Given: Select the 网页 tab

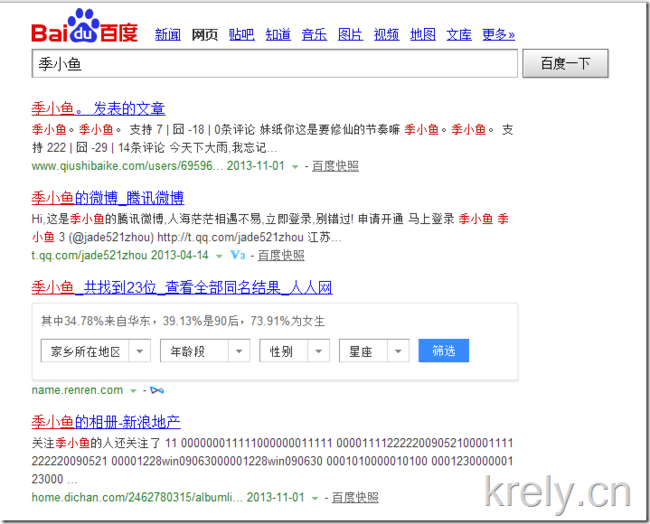Looking at the screenshot, I should tap(204, 34).
